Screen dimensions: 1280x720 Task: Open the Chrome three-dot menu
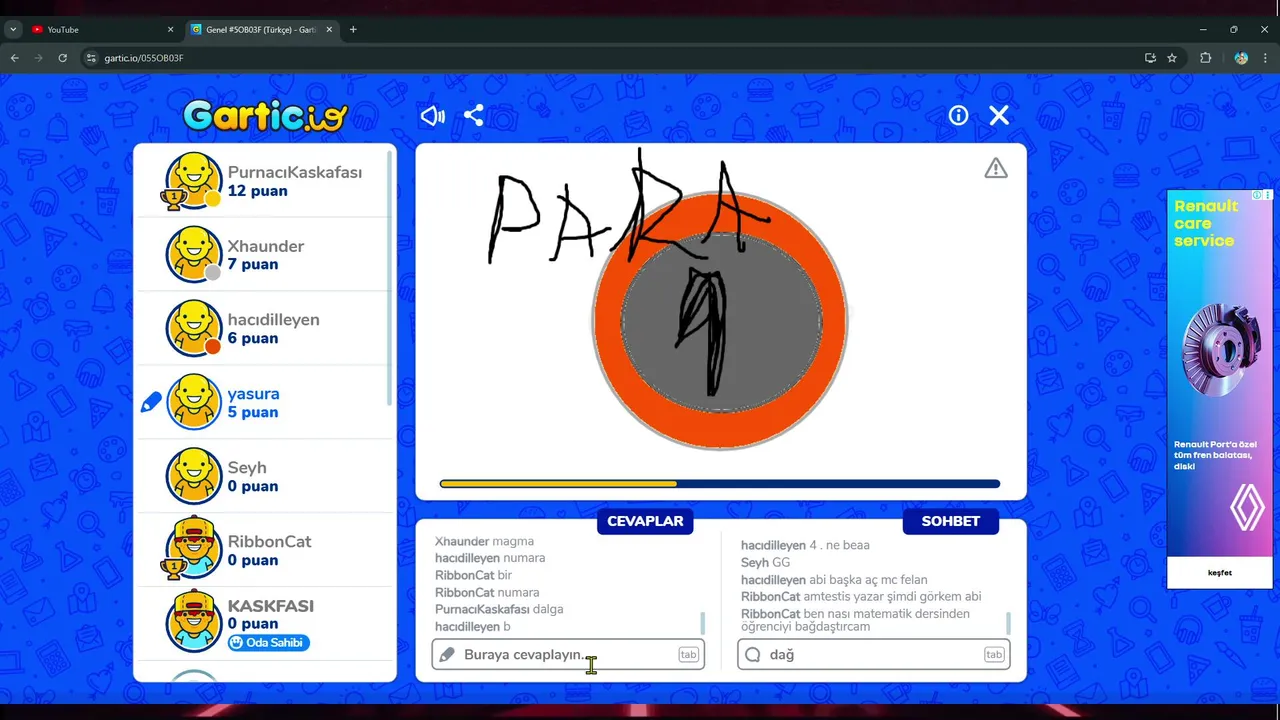pyautogui.click(x=1265, y=58)
